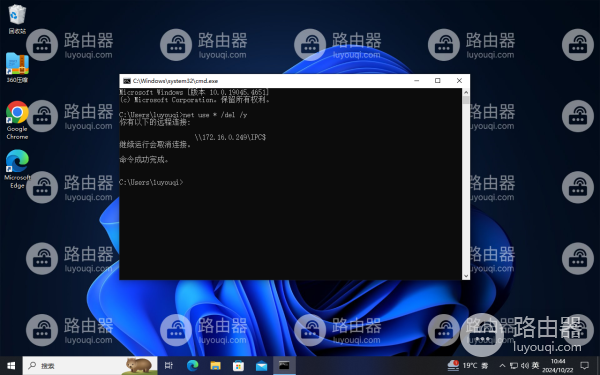The height and width of the screenshot is (375, 600).
Task: Click the cmd scrollbar up arrow
Action: 466,92
